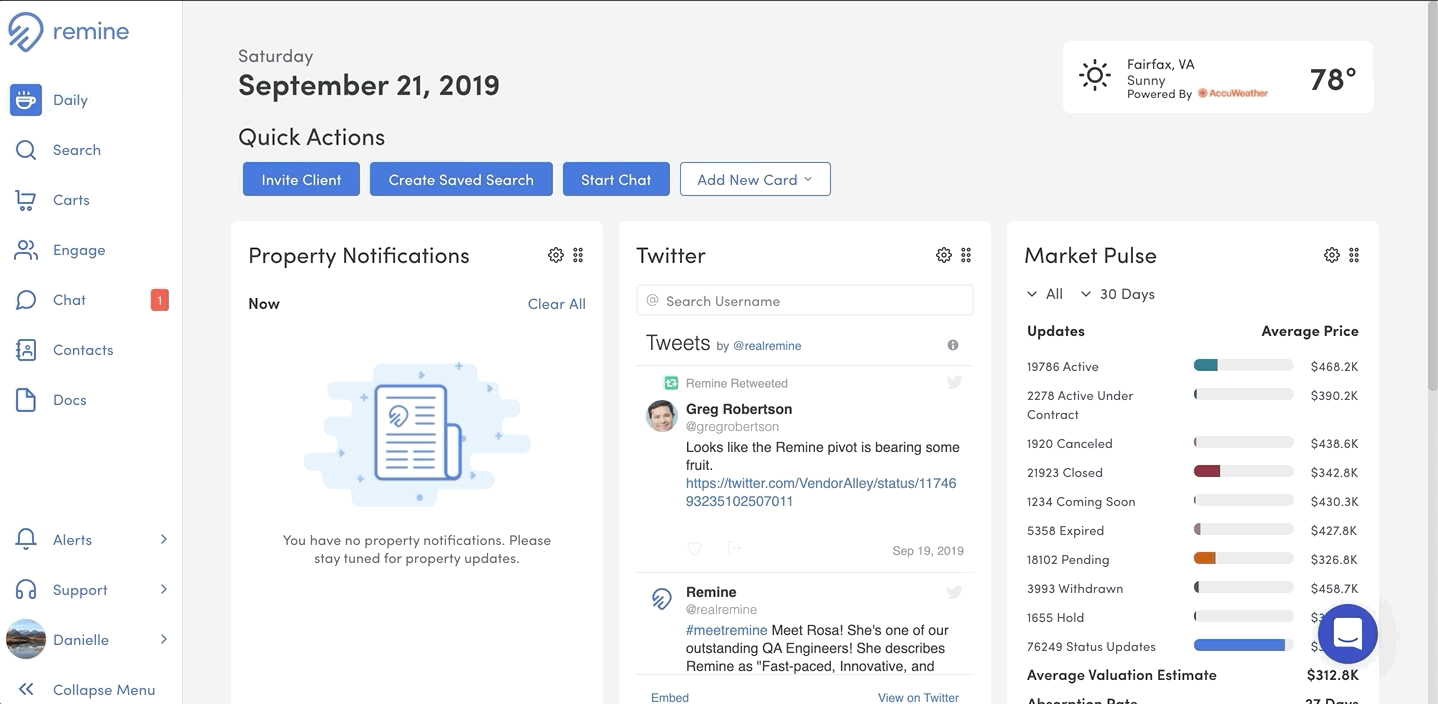
Task: Click the red chat unread badge
Action: tap(159, 300)
